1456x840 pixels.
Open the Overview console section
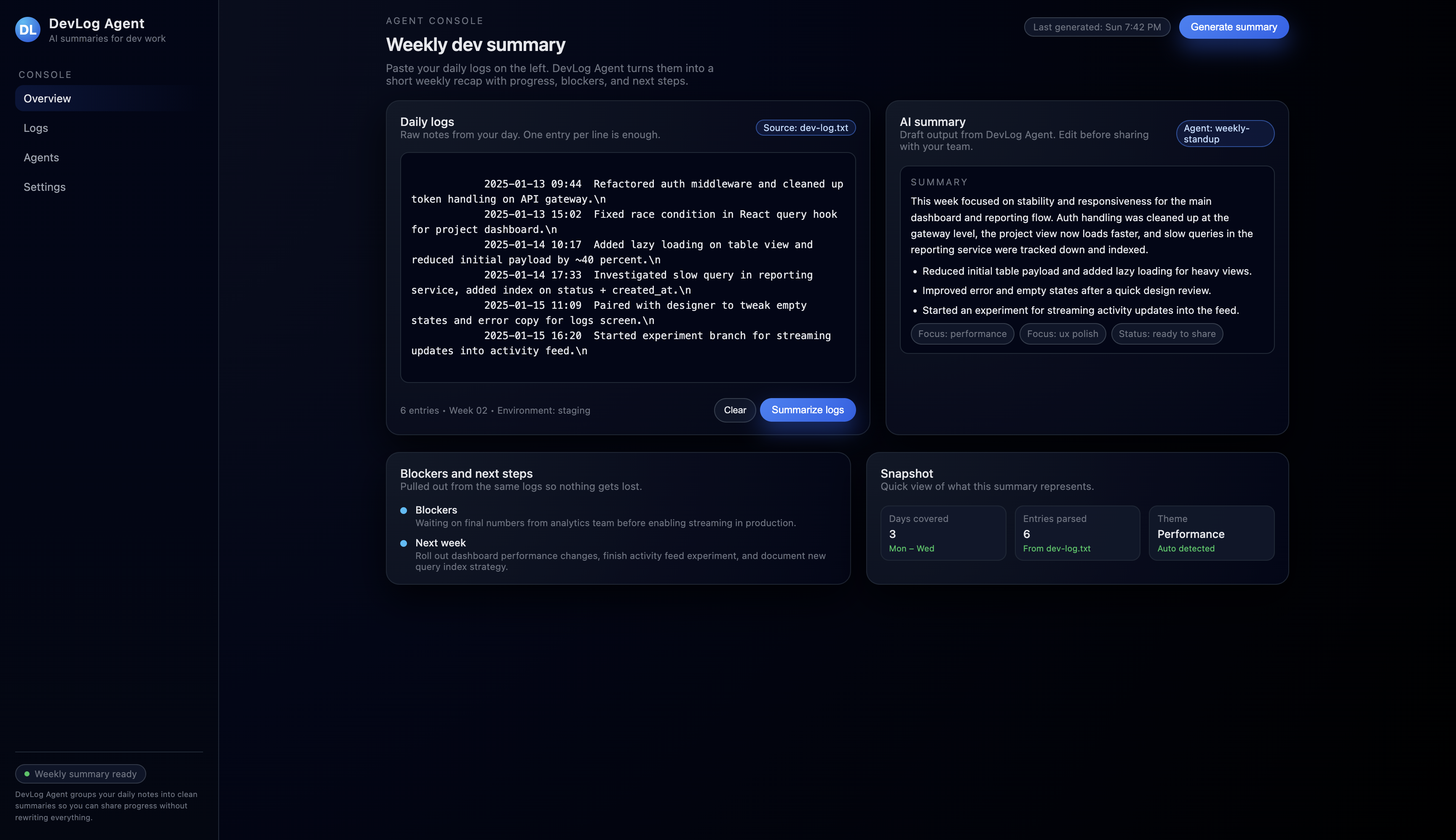pyautogui.click(x=47, y=98)
